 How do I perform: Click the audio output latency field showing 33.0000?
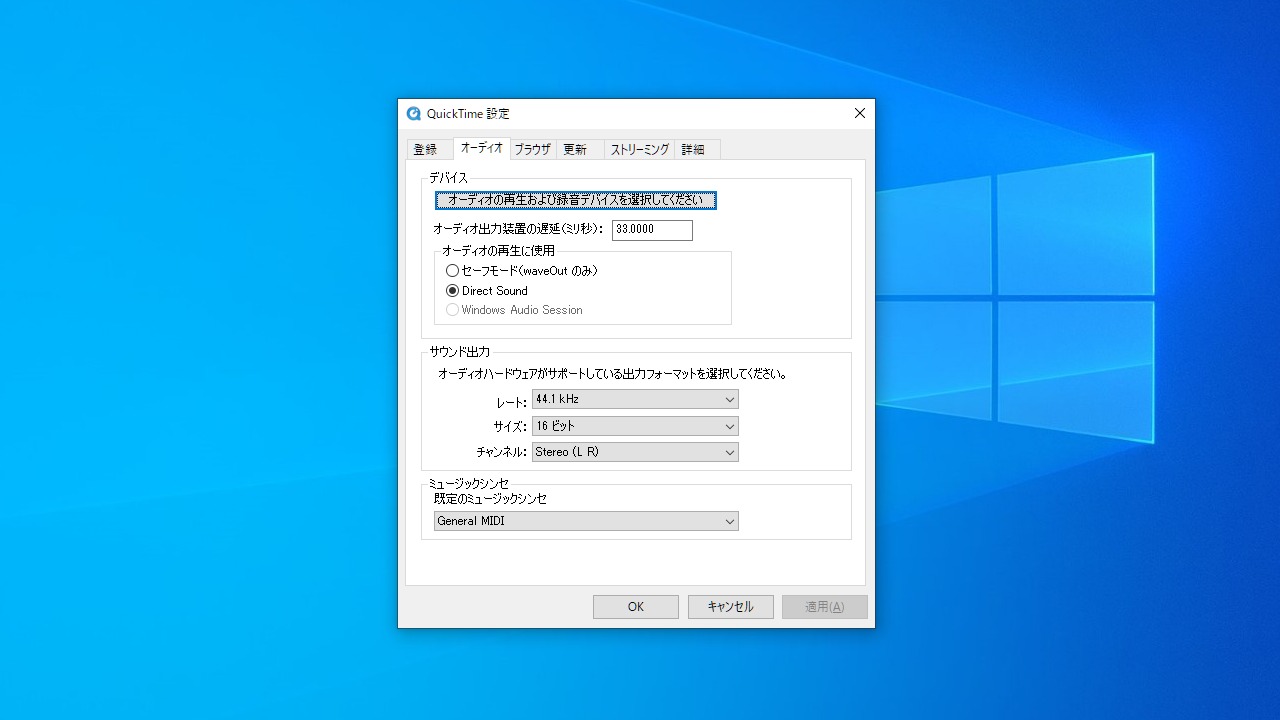click(652, 230)
